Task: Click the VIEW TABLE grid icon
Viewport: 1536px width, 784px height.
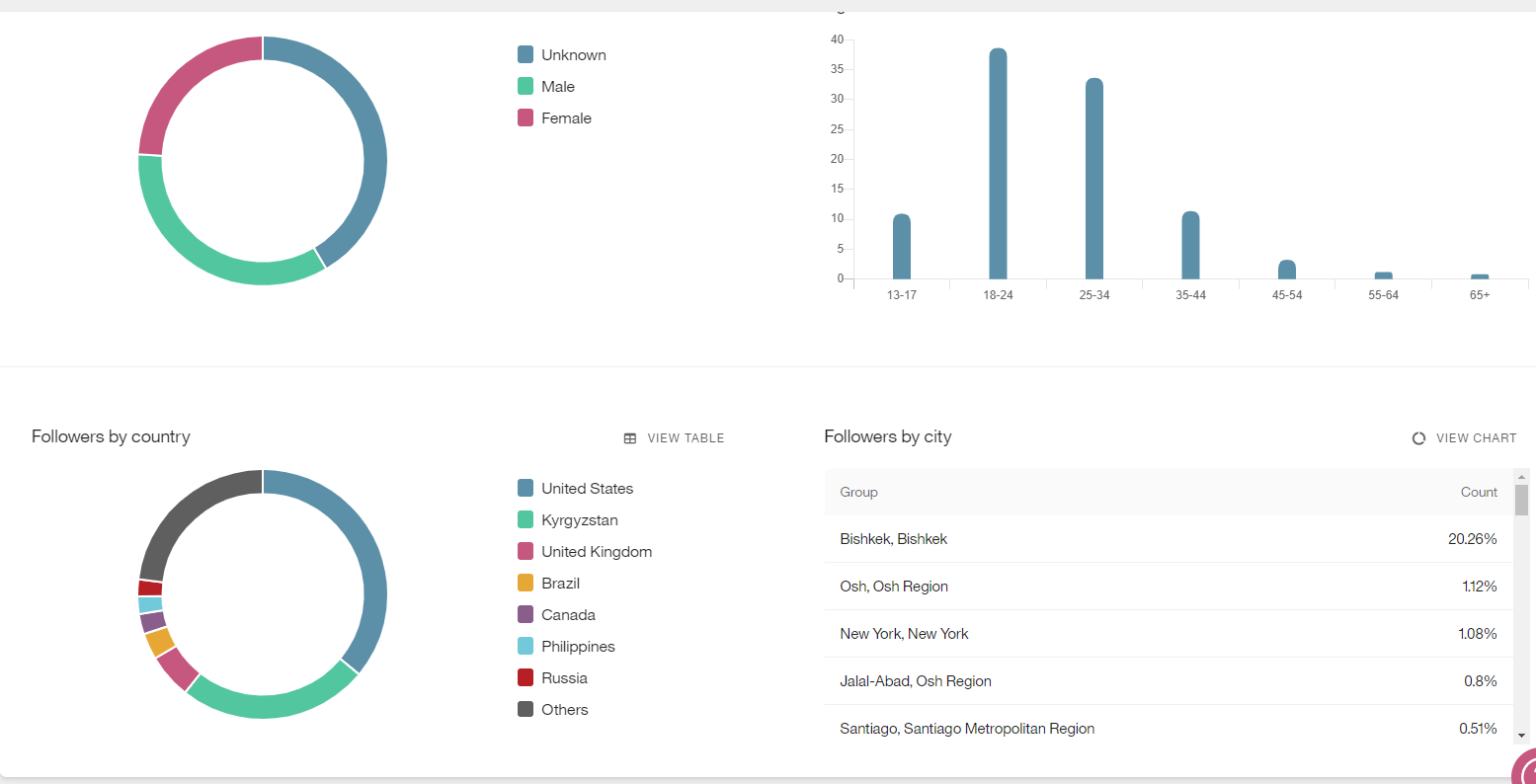Action: [x=630, y=438]
